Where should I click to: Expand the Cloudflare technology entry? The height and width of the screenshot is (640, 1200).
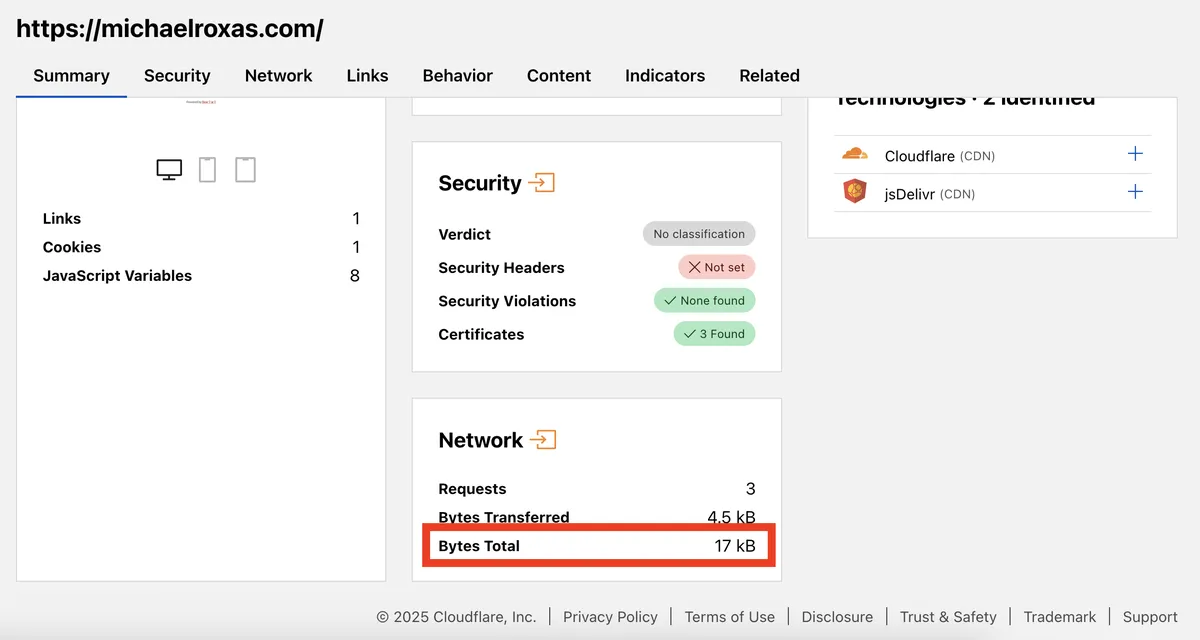1135,154
